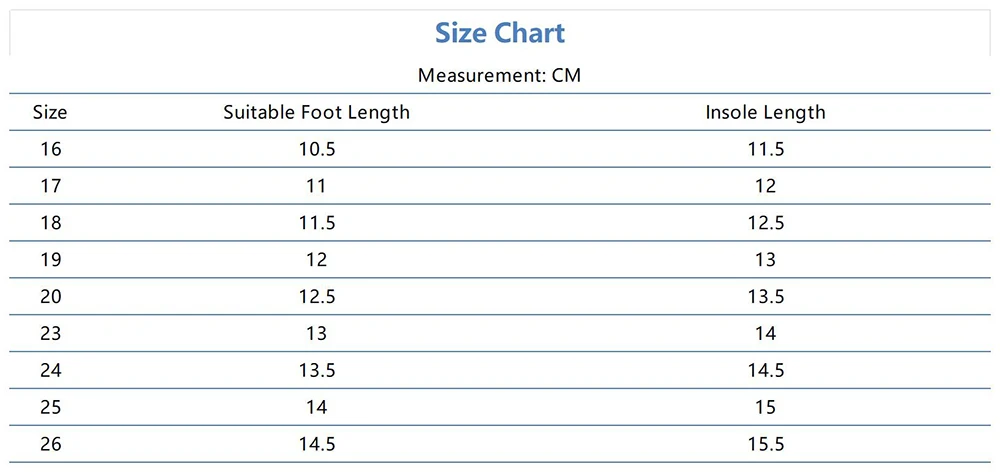Click the Measurement: CM label

[x=499, y=76]
